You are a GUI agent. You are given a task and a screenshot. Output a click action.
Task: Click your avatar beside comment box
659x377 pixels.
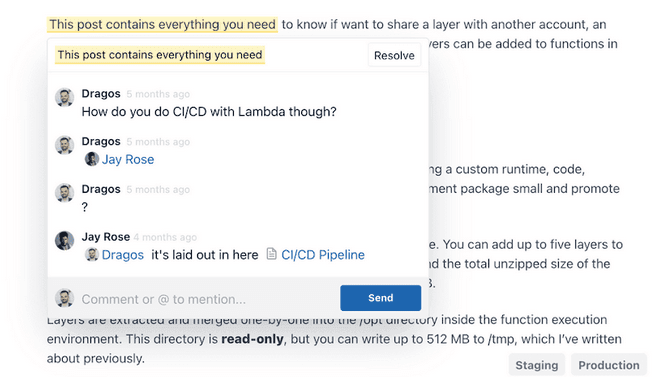point(65,298)
